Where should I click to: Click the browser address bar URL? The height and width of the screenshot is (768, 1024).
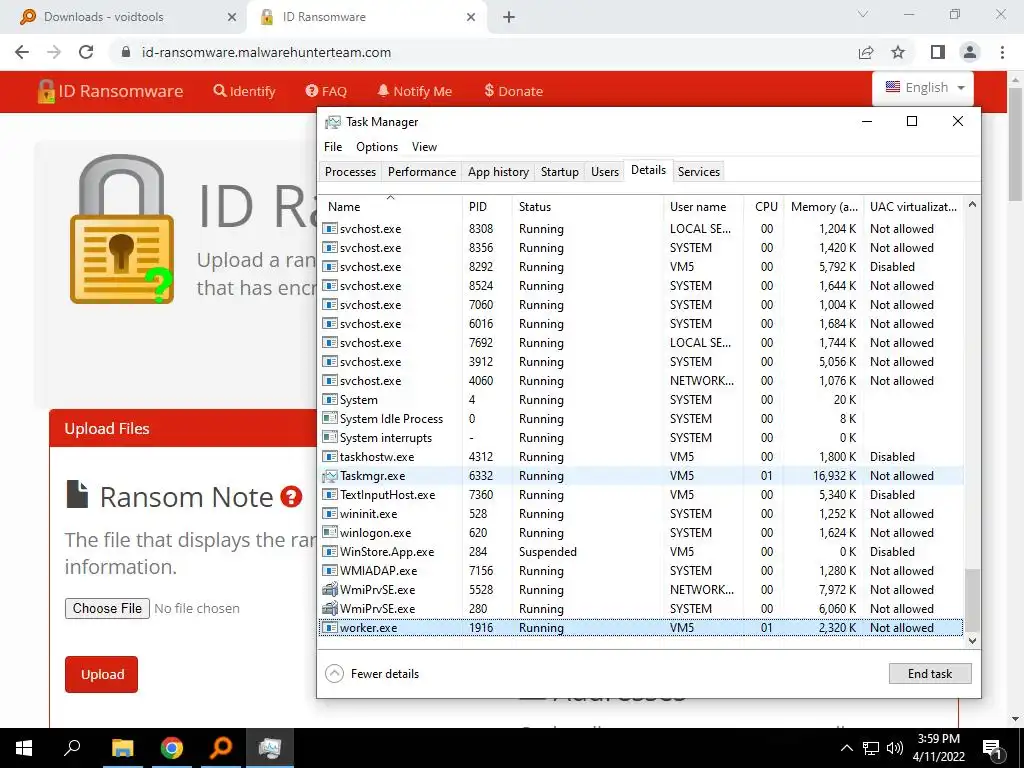point(266,52)
